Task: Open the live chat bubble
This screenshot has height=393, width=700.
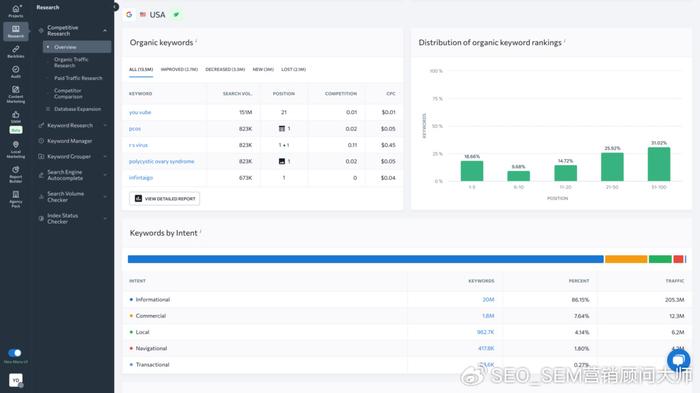Action: pyautogui.click(x=679, y=360)
